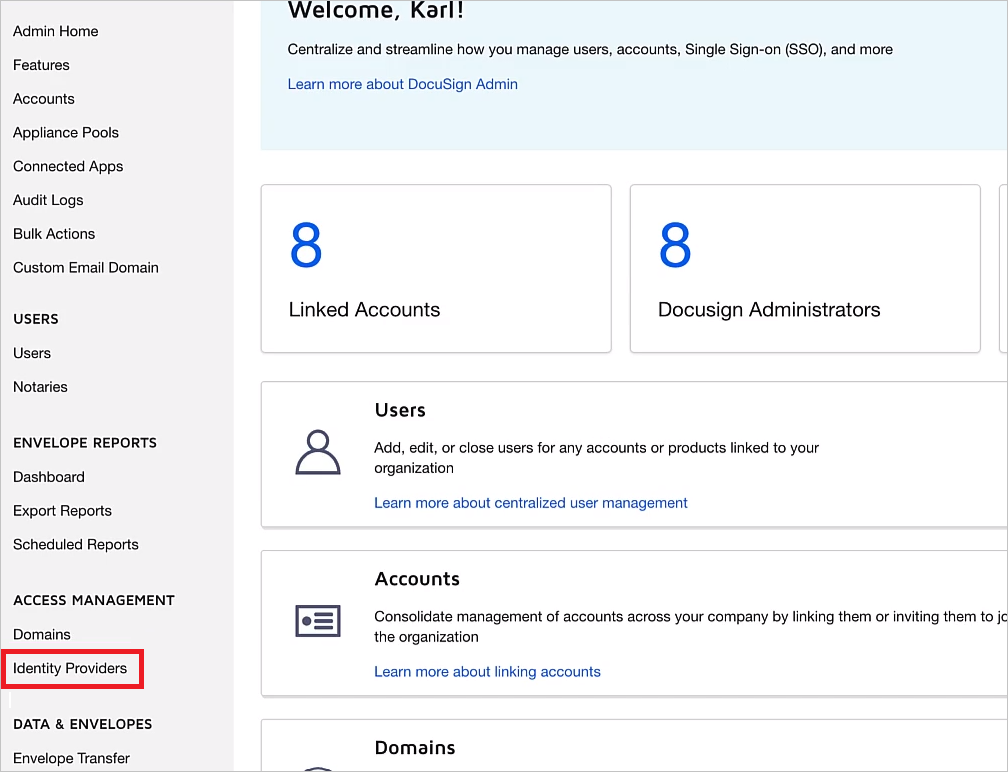The height and width of the screenshot is (772, 1008).
Task: Select Users under USERS section
Action: 32,353
